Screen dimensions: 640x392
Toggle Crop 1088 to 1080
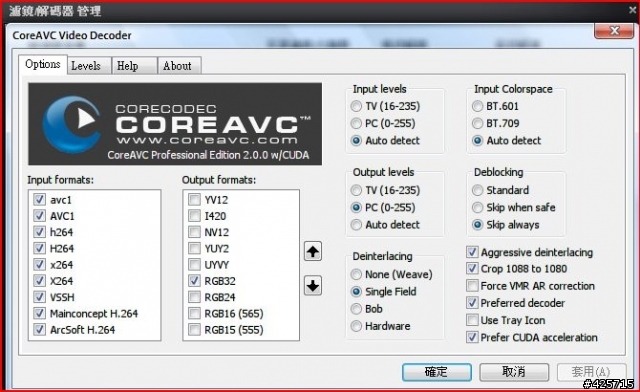[472, 269]
